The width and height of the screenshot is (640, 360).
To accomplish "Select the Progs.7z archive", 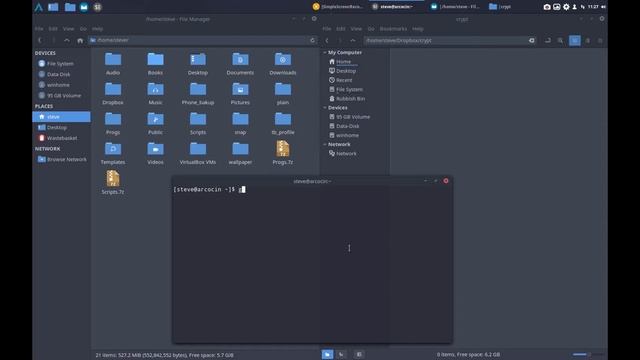I will 283,153.
